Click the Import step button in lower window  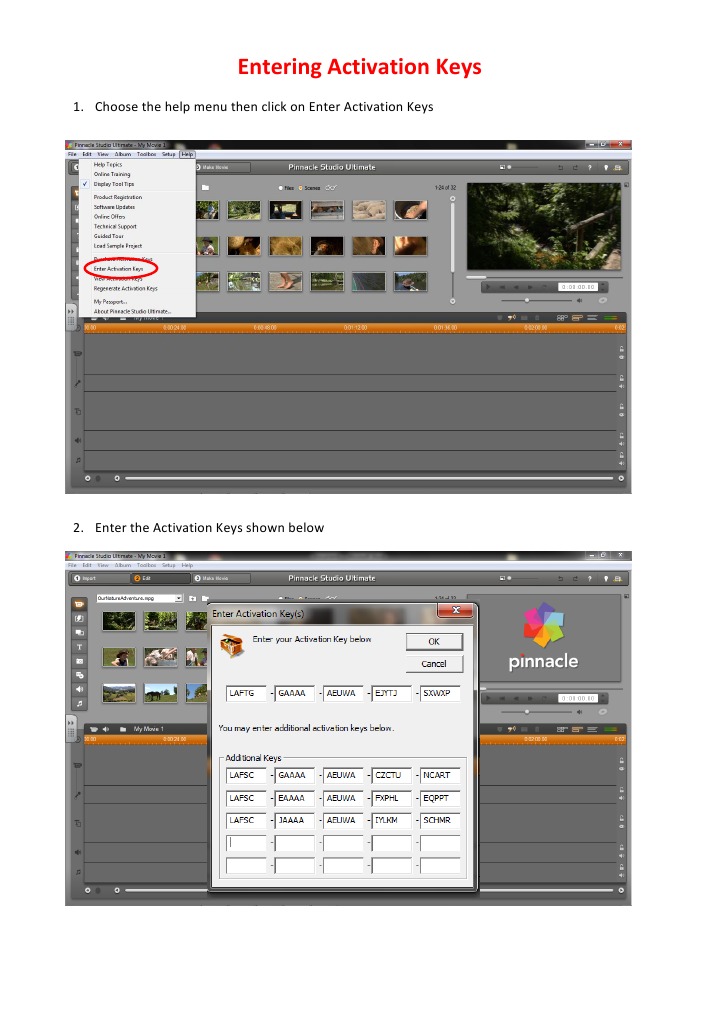[85, 578]
